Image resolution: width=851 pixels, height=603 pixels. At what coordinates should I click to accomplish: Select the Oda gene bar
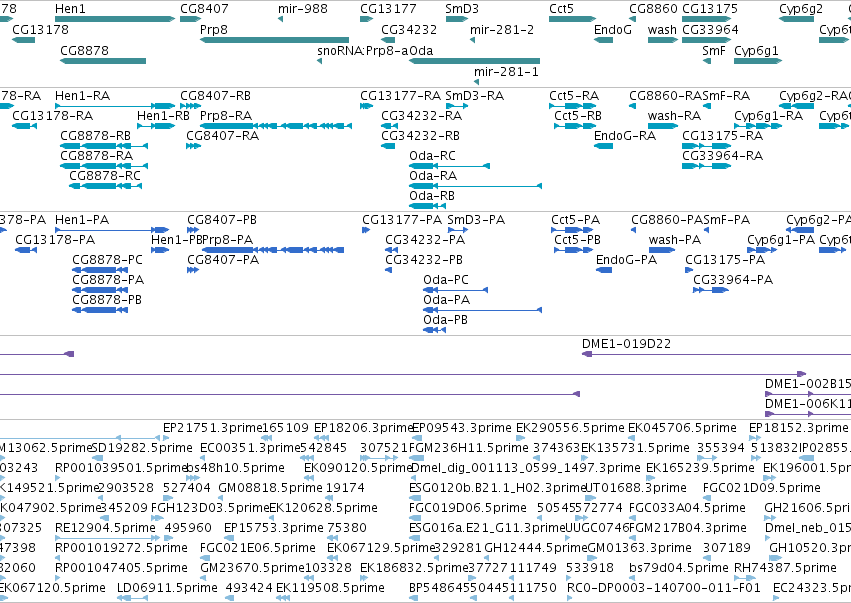[474, 61]
